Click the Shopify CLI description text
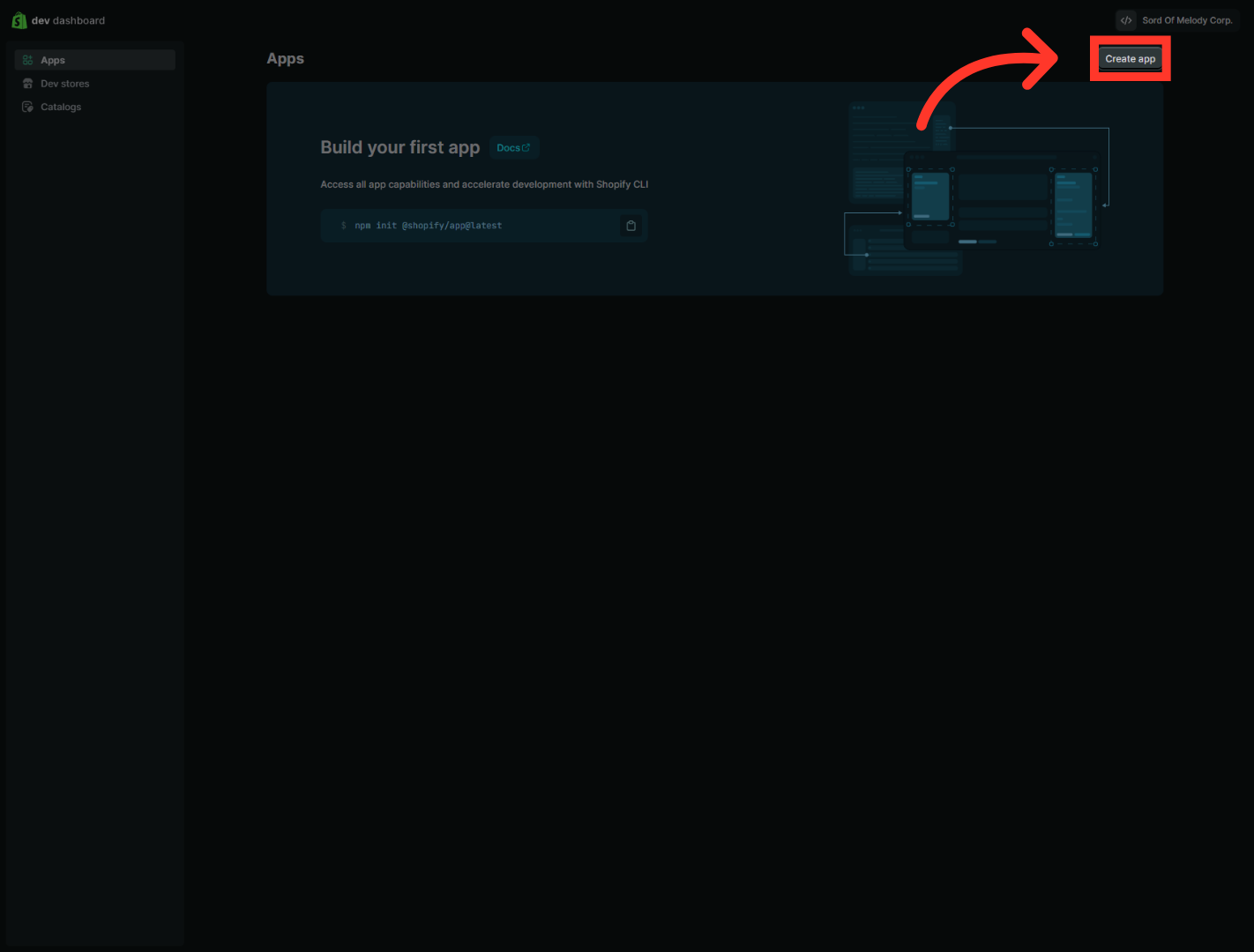Screen dimensions: 1254x952 (484, 184)
